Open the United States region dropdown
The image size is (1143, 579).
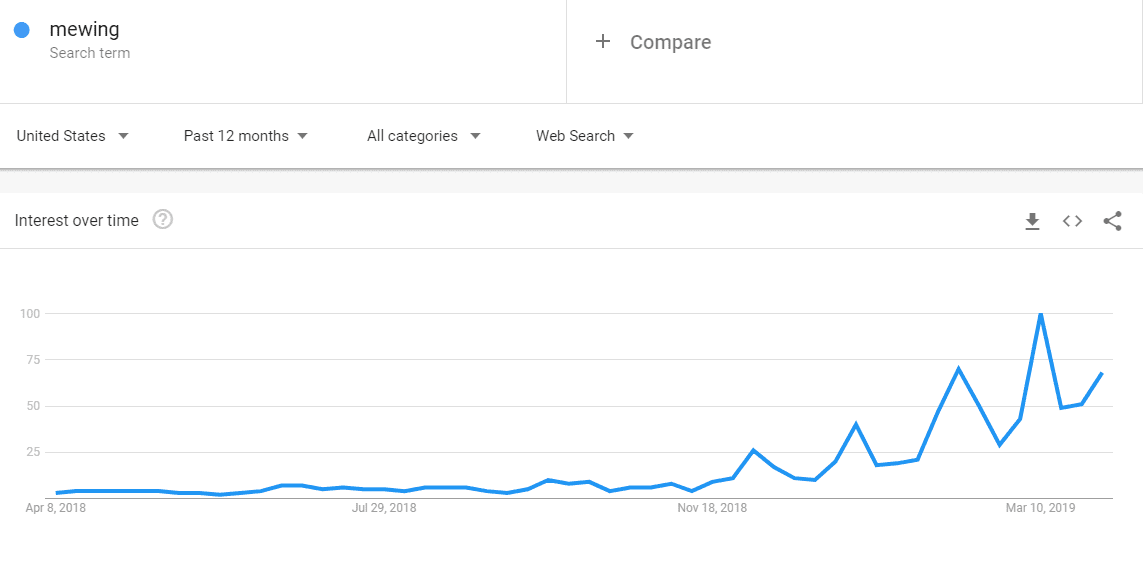73,136
